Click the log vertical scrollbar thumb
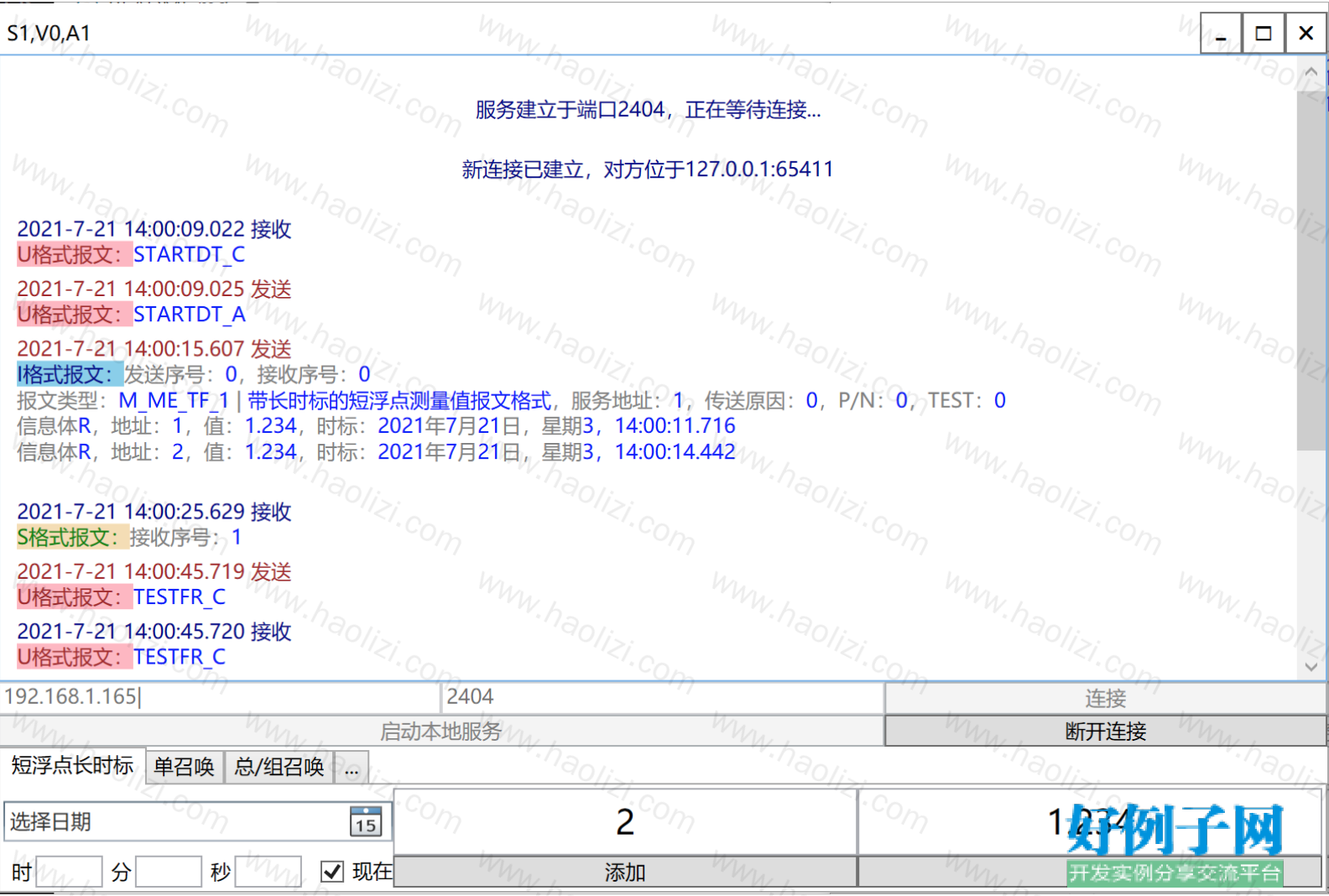The width and height of the screenshot is (1329, 896). pyautogui.click(x=1311, y=270)
